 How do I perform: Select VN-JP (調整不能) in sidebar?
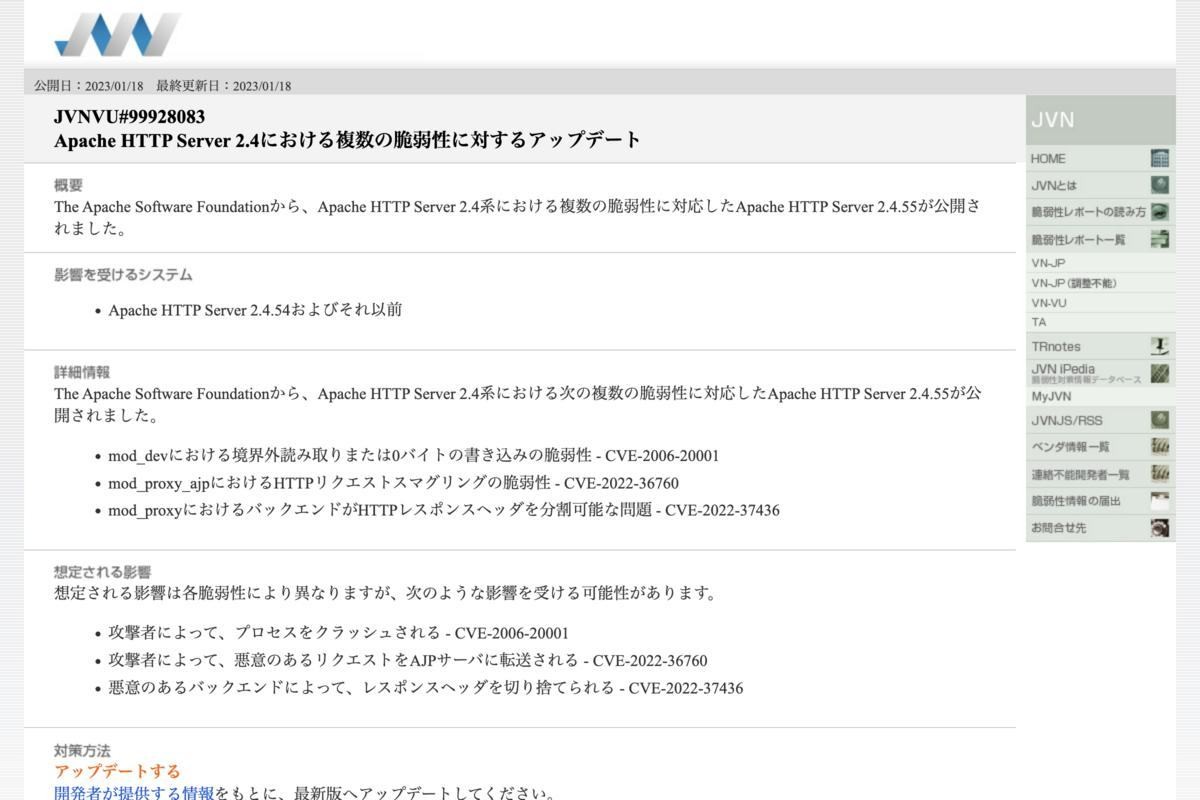(x=1073, y=283)
